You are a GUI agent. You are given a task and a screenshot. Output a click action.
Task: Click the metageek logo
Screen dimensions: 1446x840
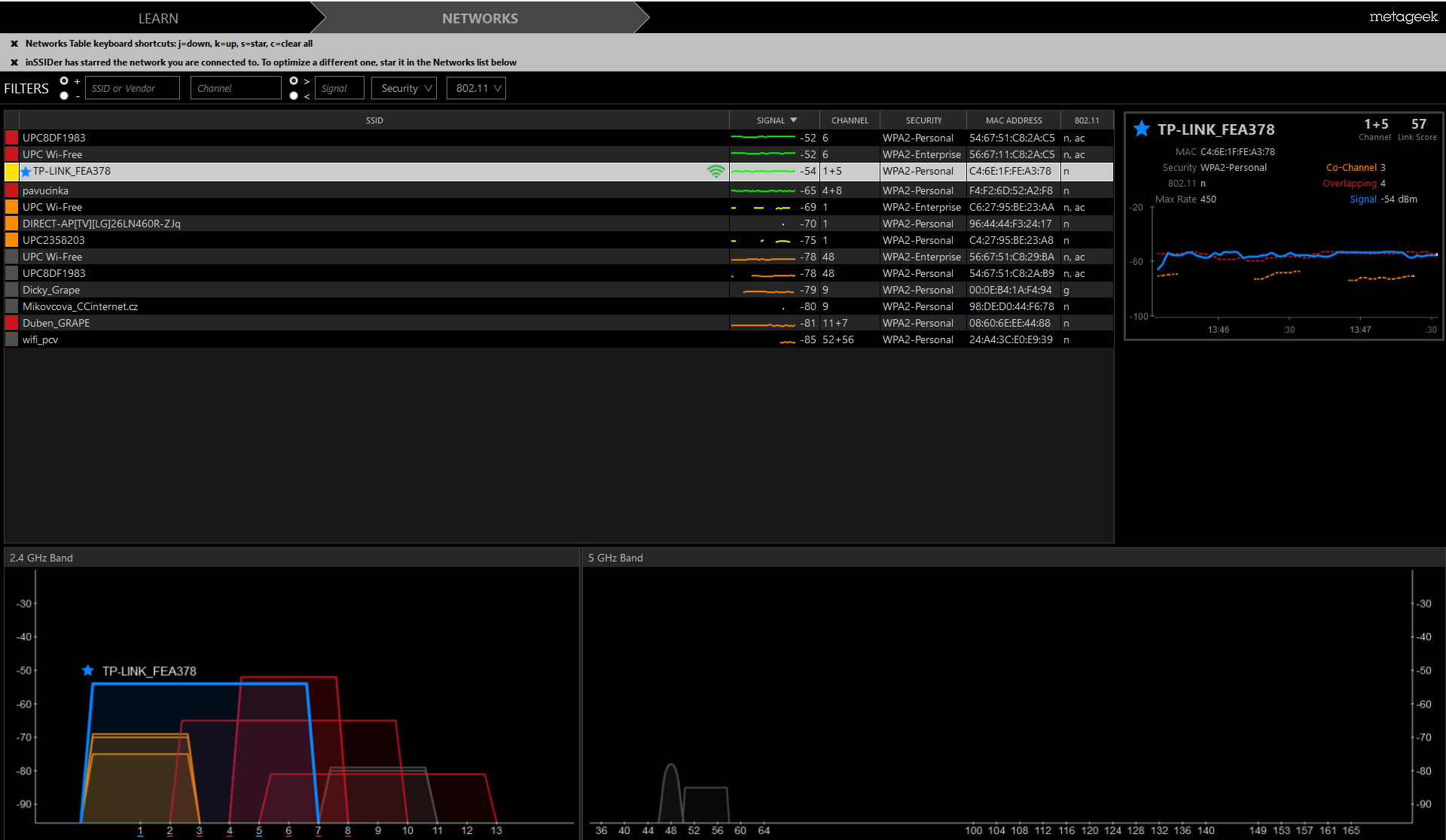pyautogui.click(x=1403, y=17)
